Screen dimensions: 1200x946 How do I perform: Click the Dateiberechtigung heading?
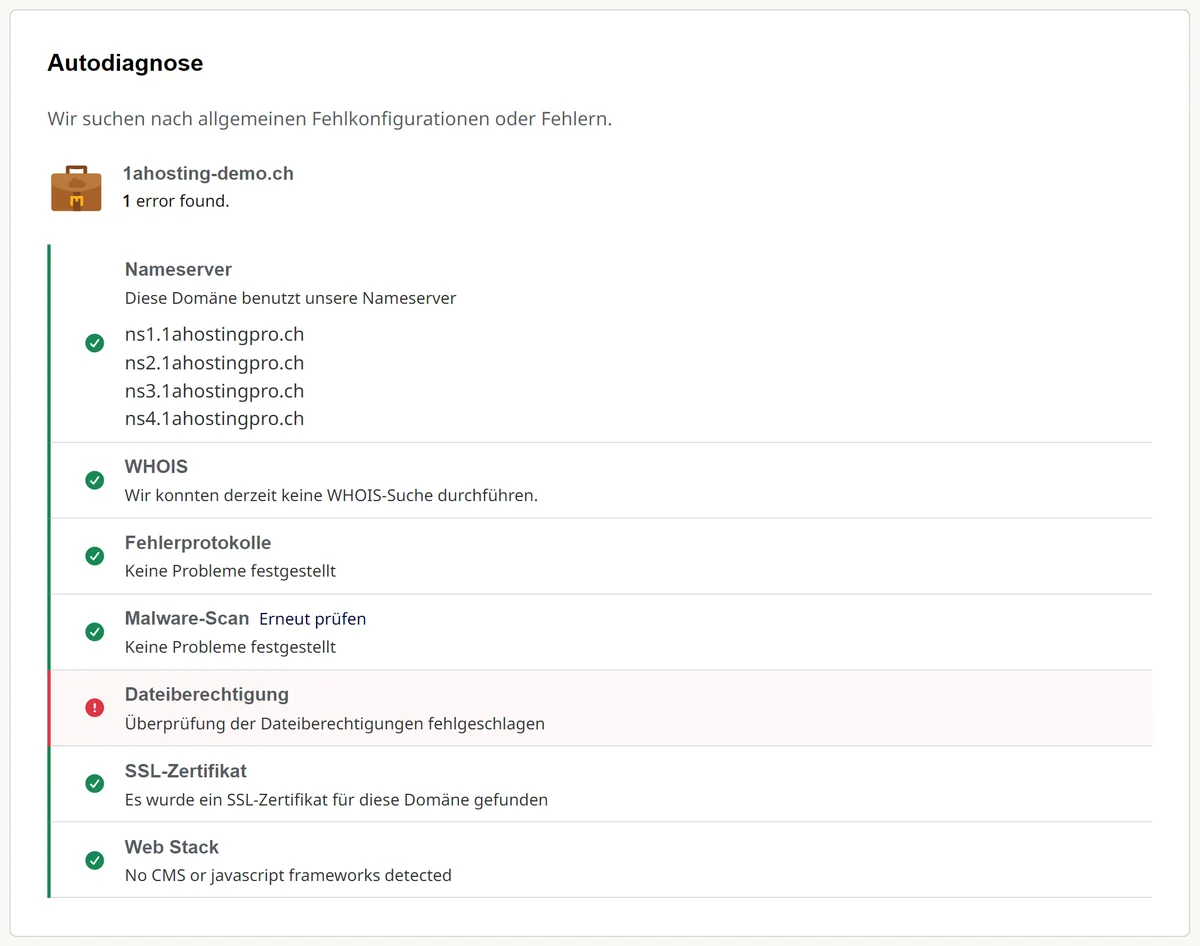coord(207,694)
